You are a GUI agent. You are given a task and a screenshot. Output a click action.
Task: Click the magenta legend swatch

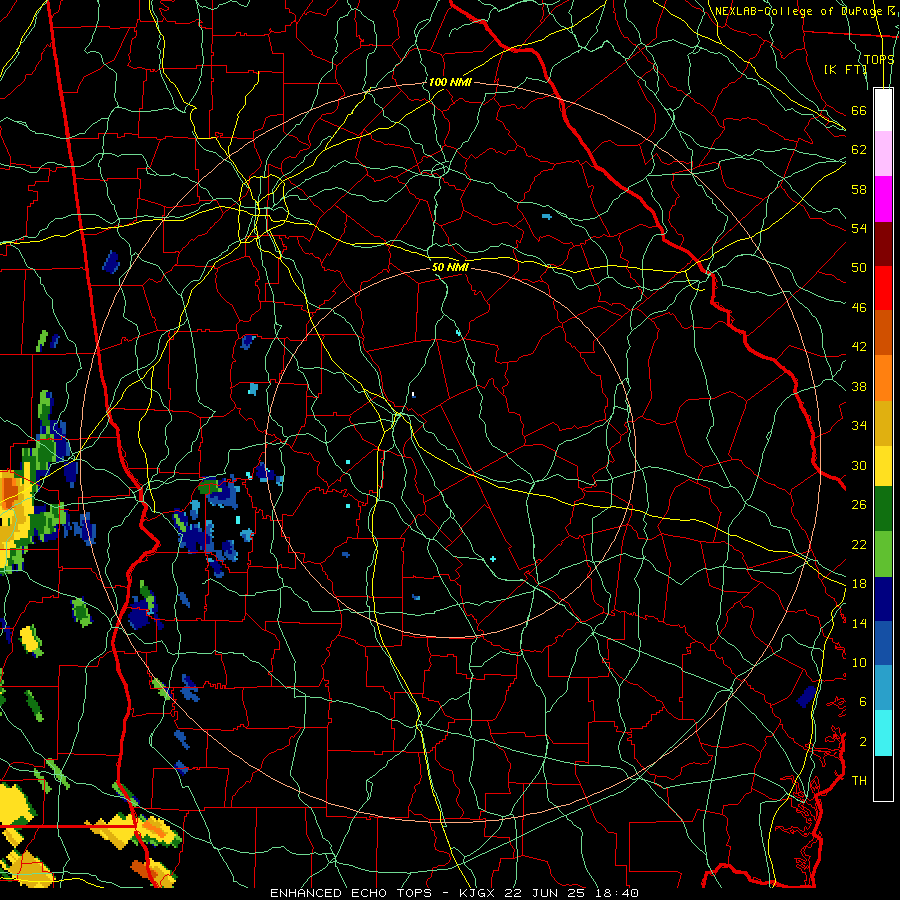point(883,199)
